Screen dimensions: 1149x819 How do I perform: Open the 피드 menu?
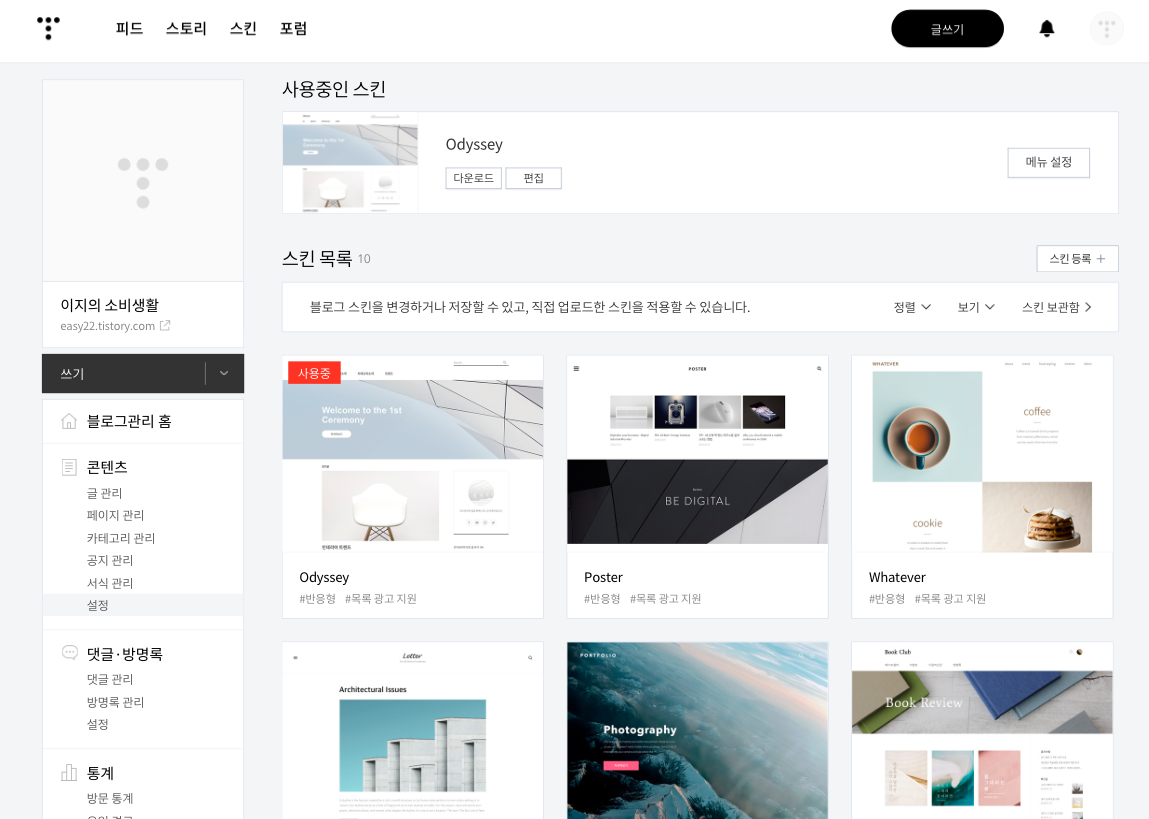coord(129,29)
